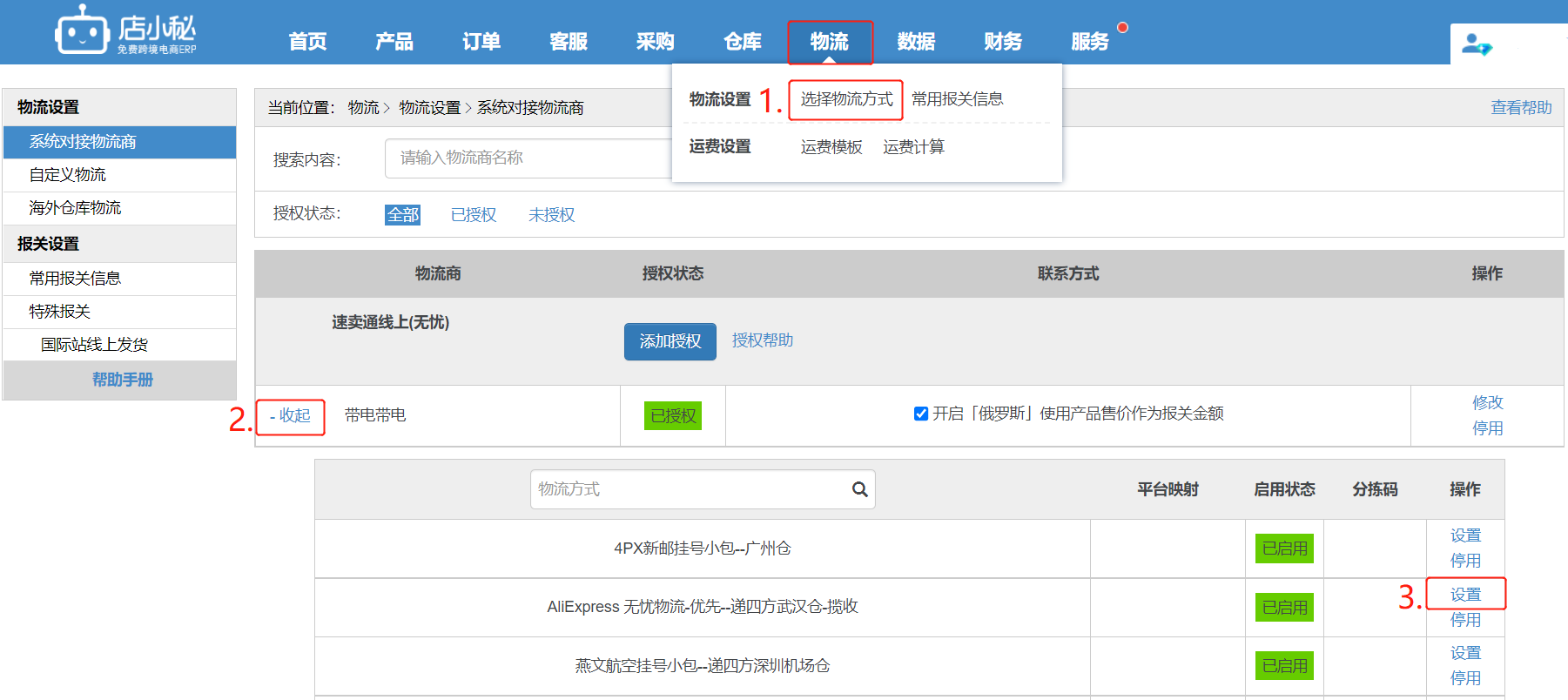Select 选择物流方式 in dropdown menu
Viewport: 1568px width, 700px height.
tap(846, 99)
